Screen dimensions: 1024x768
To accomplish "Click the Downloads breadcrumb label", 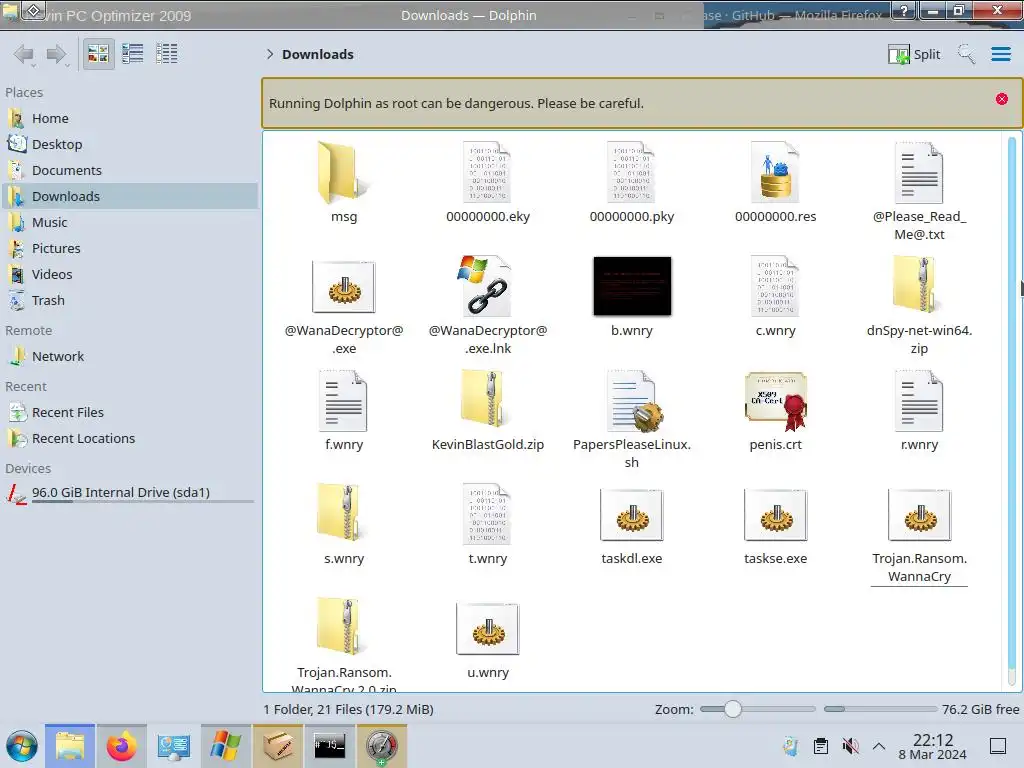I will [318, 54].
